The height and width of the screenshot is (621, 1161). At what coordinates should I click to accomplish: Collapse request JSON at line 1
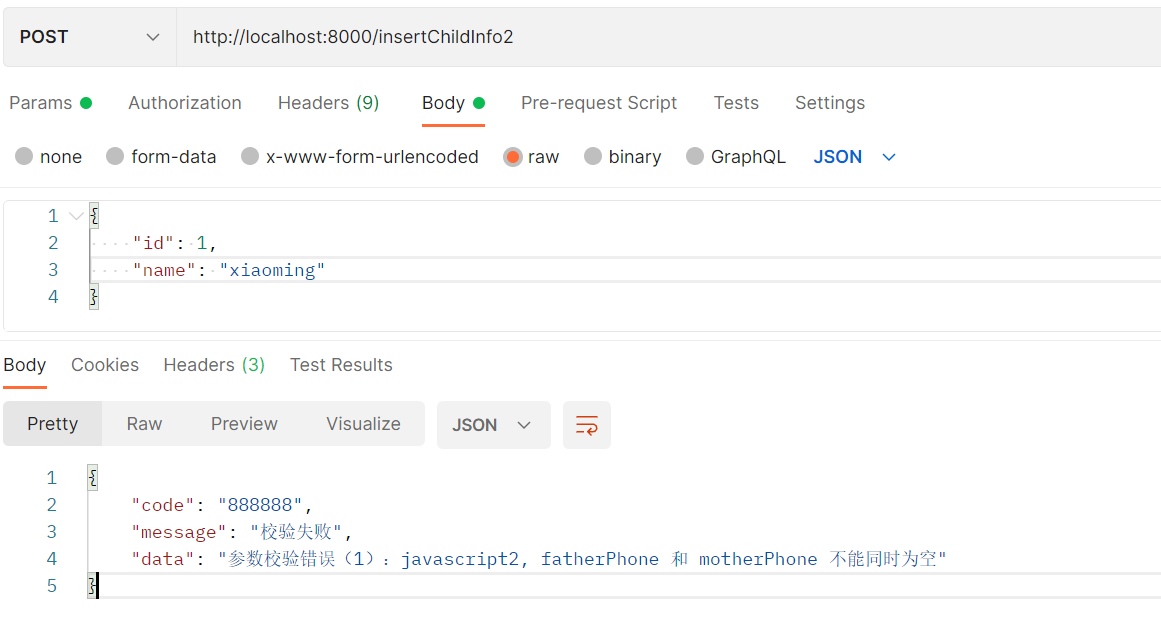(76, 216)
